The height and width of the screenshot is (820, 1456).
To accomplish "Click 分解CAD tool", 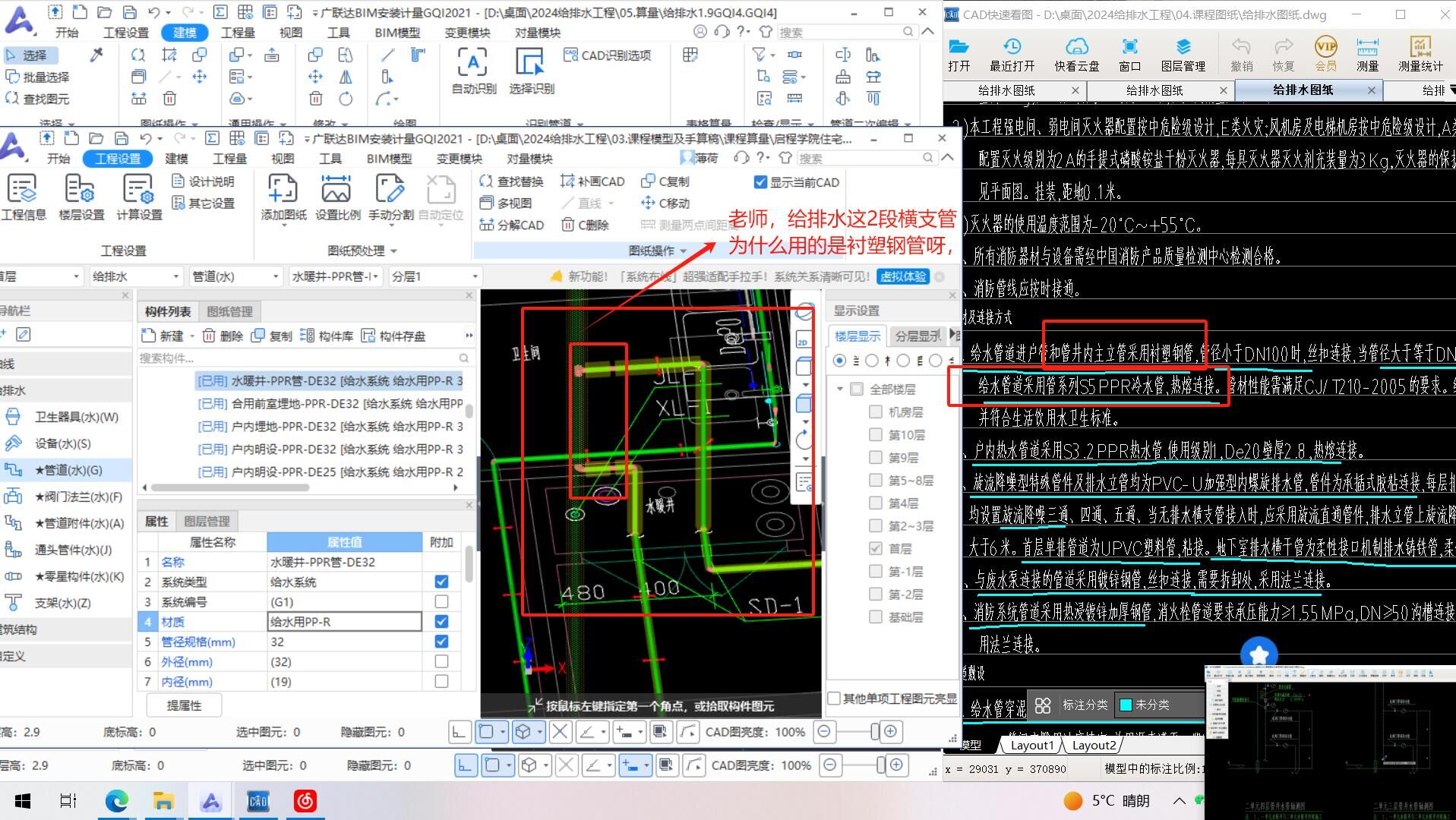I will pos(512,225).
